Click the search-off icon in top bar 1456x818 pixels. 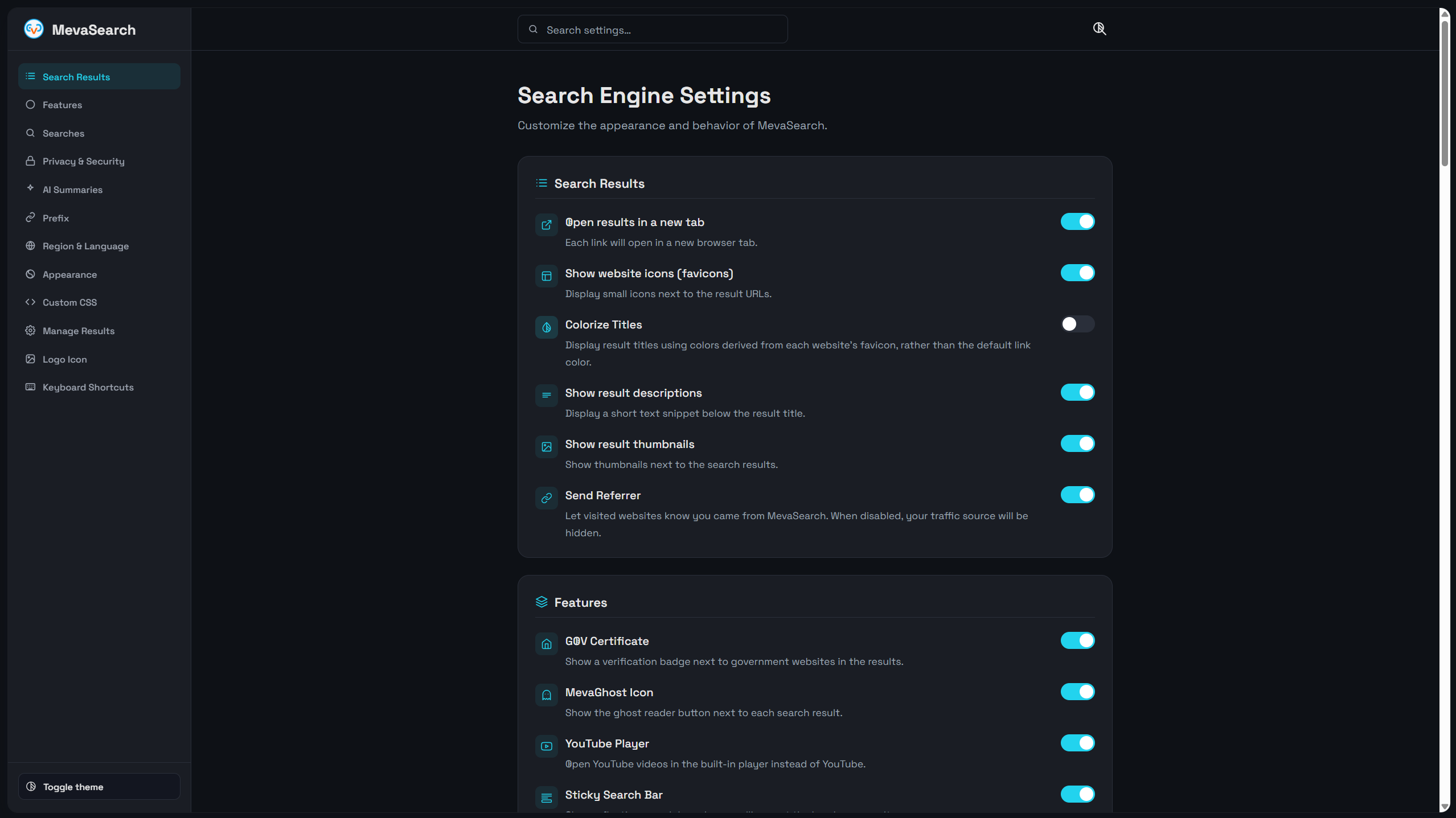[x=1100, y=28]
